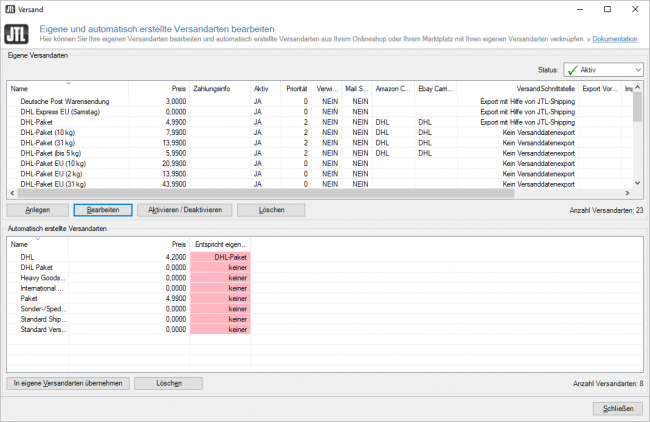Click price 4,2000 in lower table
Image resolution: width=650 pixels, height=422 pixels.
tap(176, 257)
